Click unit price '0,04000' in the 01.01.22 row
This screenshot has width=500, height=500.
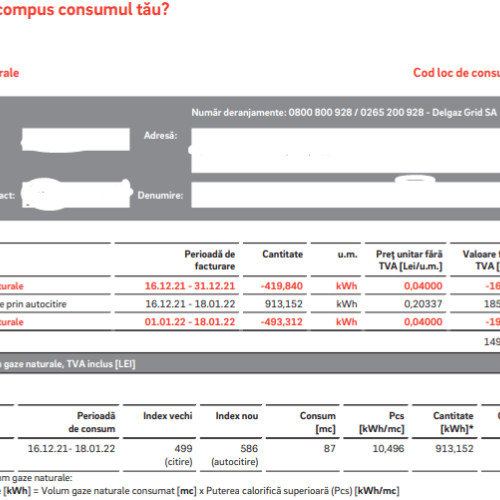(423, 322)
